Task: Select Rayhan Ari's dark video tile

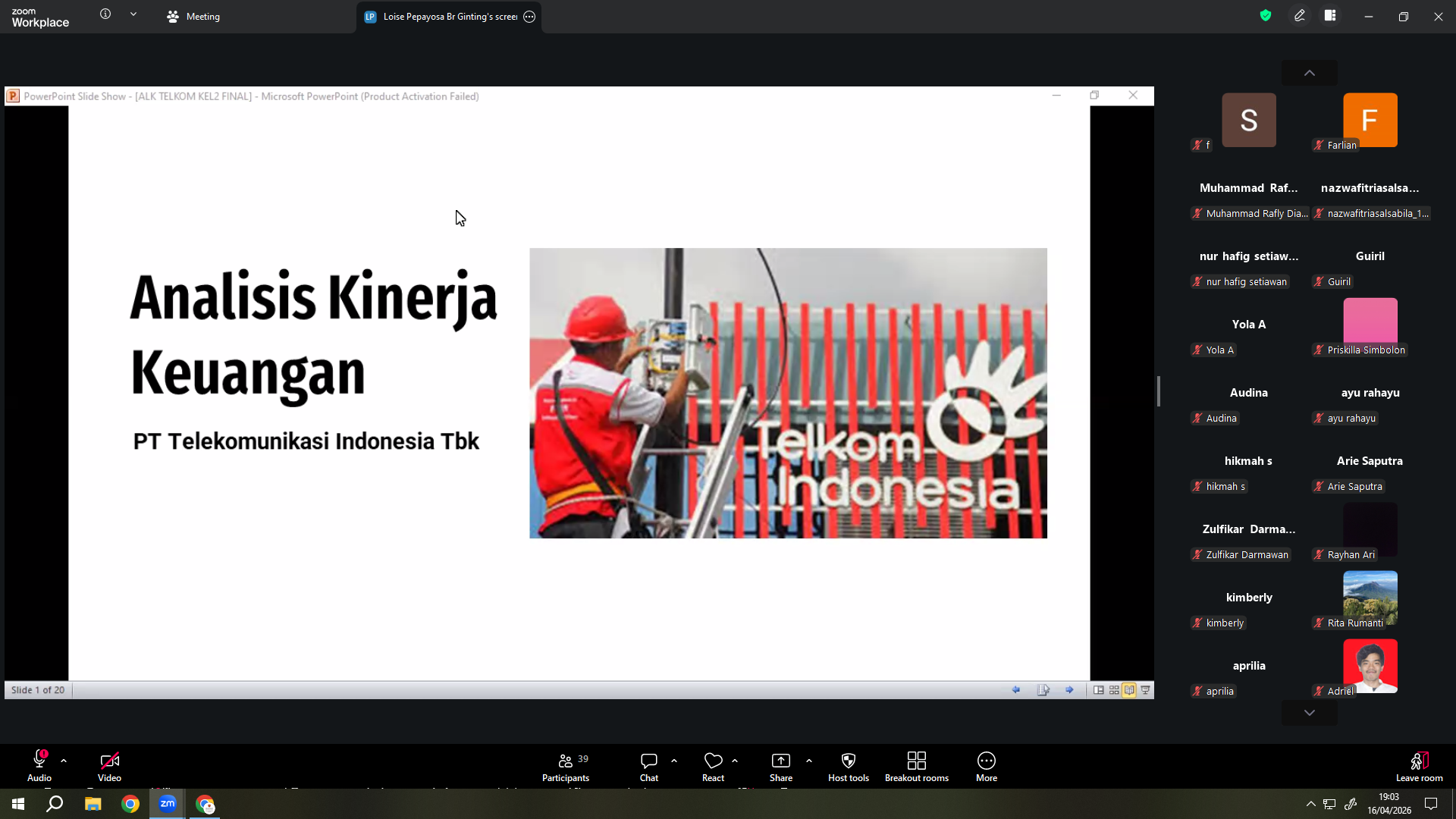Action: [1370, 529]
